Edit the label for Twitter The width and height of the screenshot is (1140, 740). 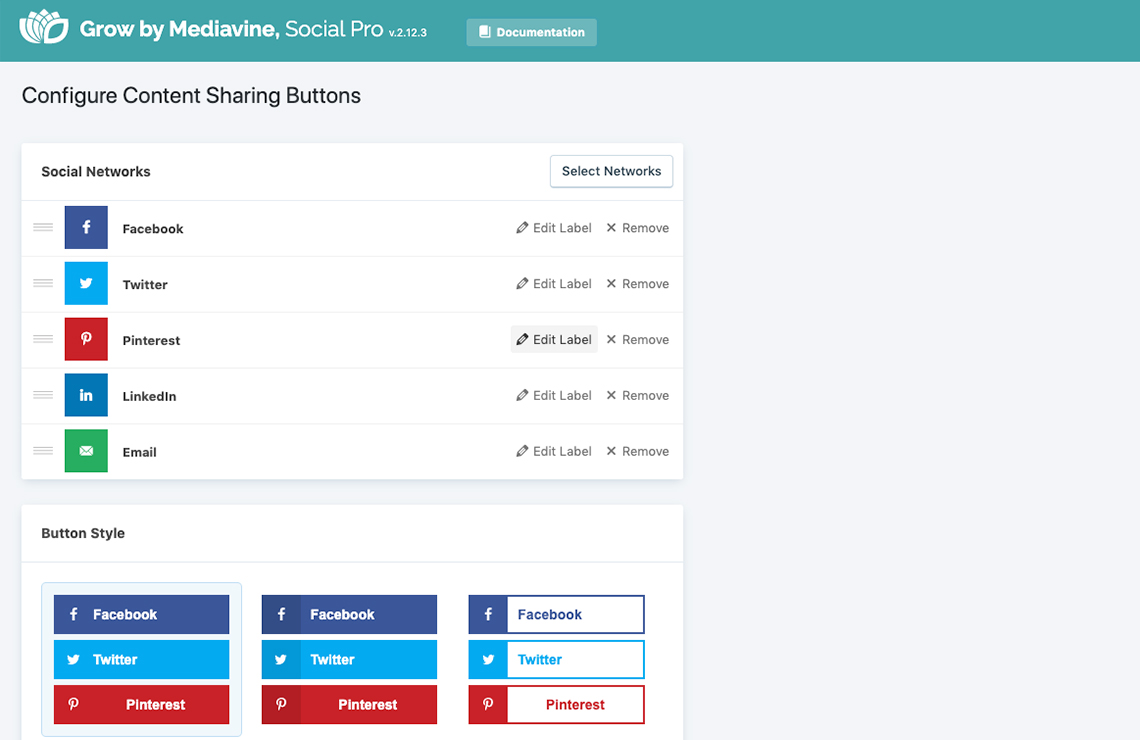click(x=554, y=283)
